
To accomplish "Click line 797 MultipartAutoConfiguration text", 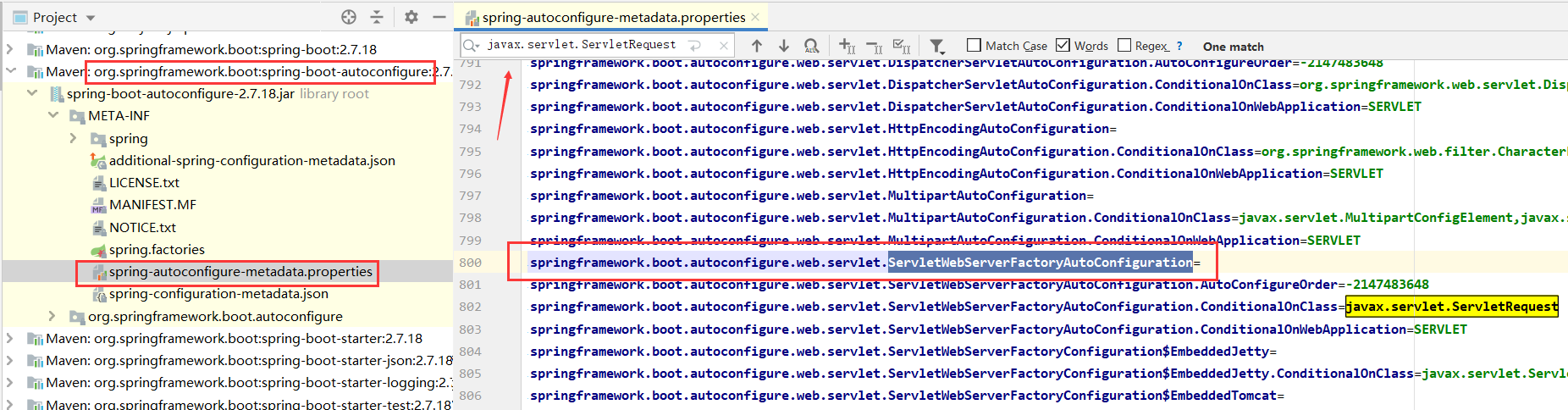I will 987,196.
